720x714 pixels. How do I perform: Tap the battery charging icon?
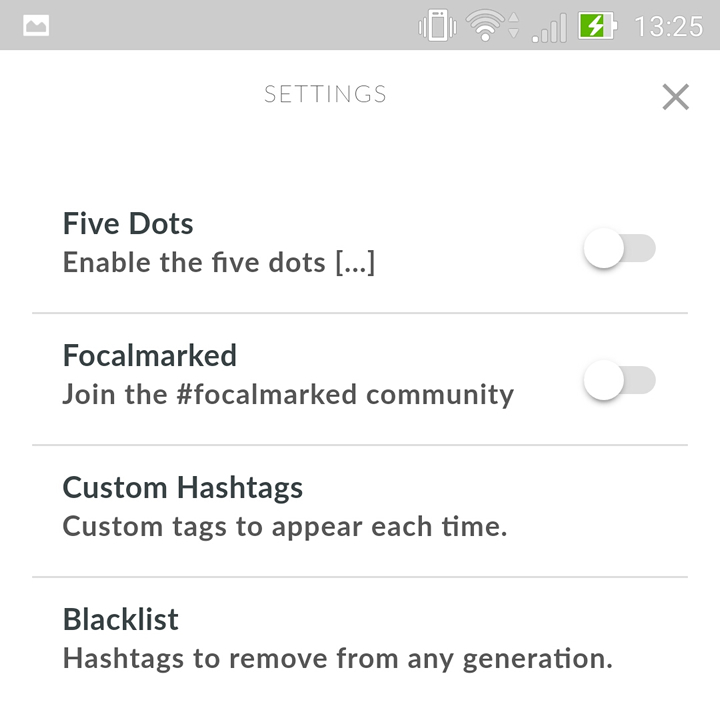coord(597,26)
